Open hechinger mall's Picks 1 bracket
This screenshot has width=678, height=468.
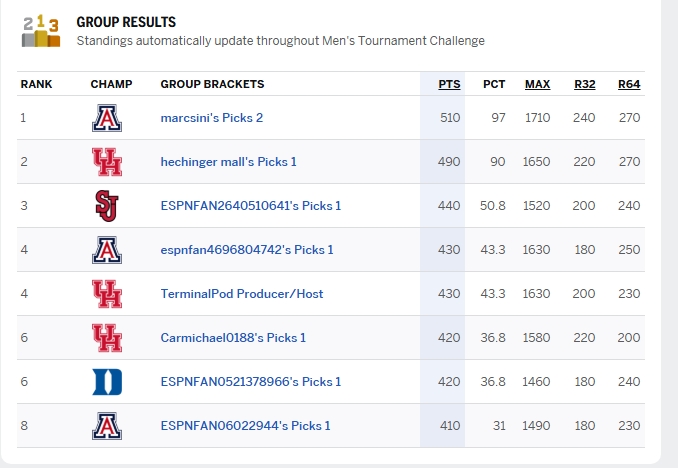[228, 162]
